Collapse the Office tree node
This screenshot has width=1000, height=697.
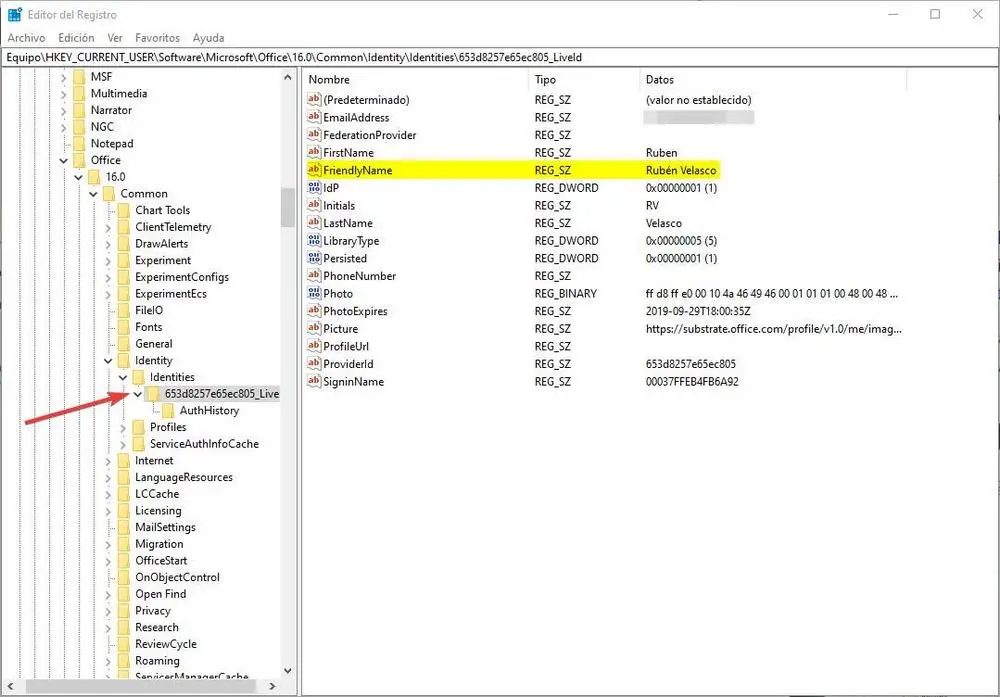pyautogui.click(x=63, y=161)
